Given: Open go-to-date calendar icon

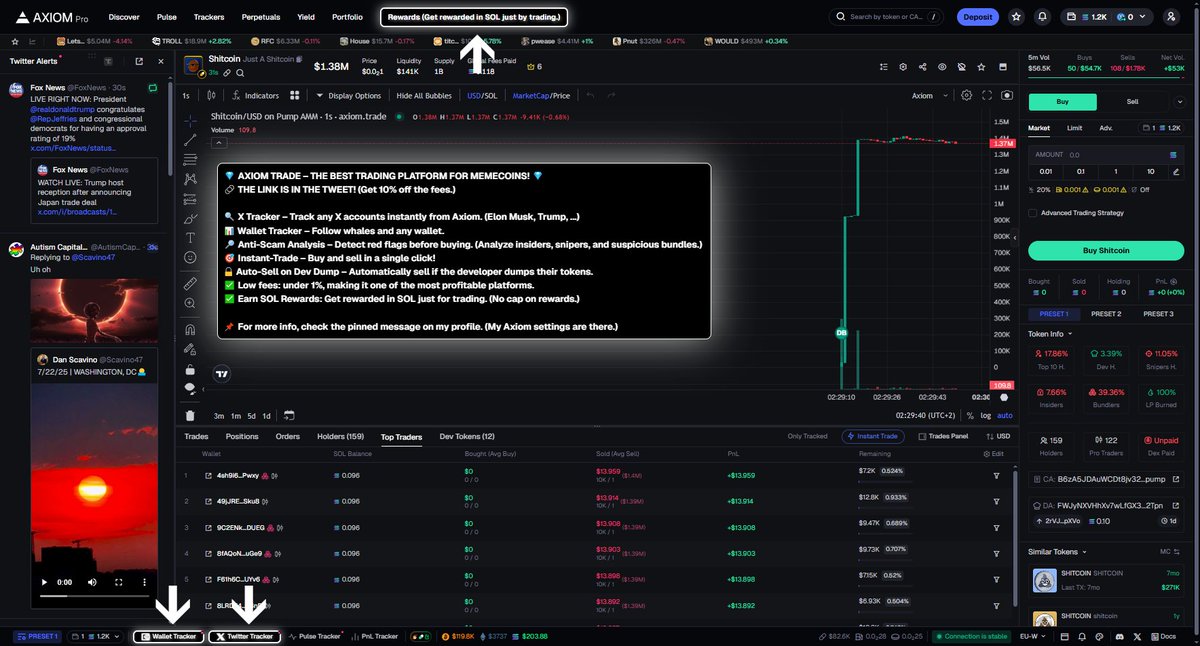Looking at the screenshot, I should (288, 415).
